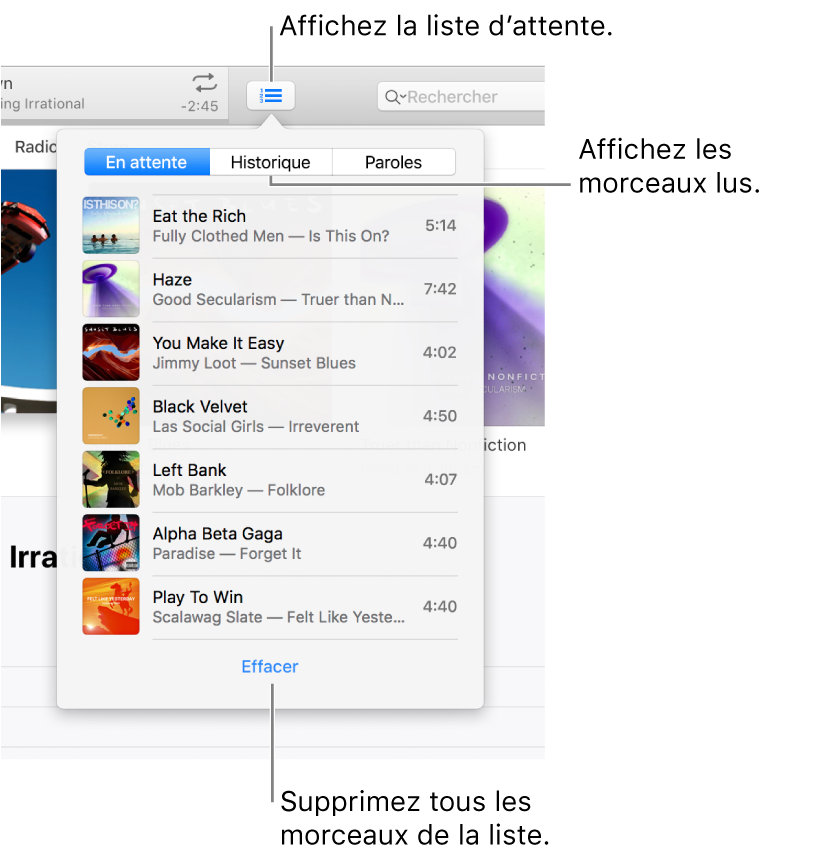This screenshot has height=857, width=825.
Task: Select the song title Alpha Beta Gaga
Action: pyautogui.click(x=218, y=534)
